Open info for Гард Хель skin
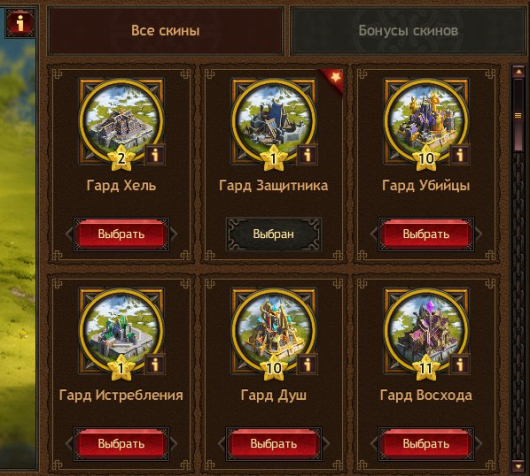Viewport: 530px width, 476px height. (x=155, y=155)
